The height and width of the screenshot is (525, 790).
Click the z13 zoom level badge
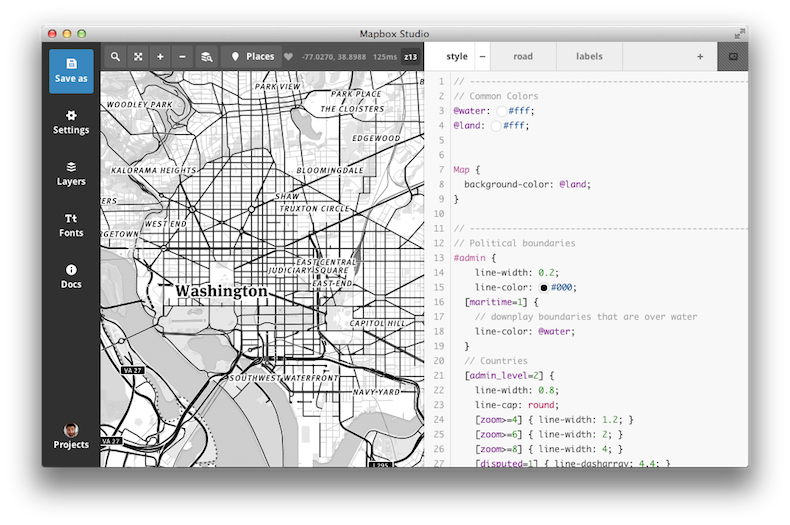click(410, 57)
